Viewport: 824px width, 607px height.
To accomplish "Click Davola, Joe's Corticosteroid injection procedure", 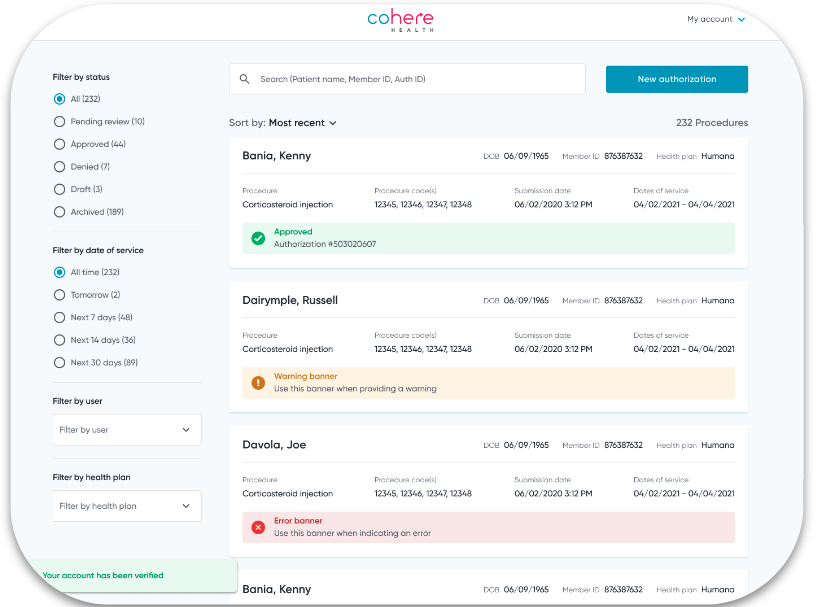I will click(x=287, y=493).
